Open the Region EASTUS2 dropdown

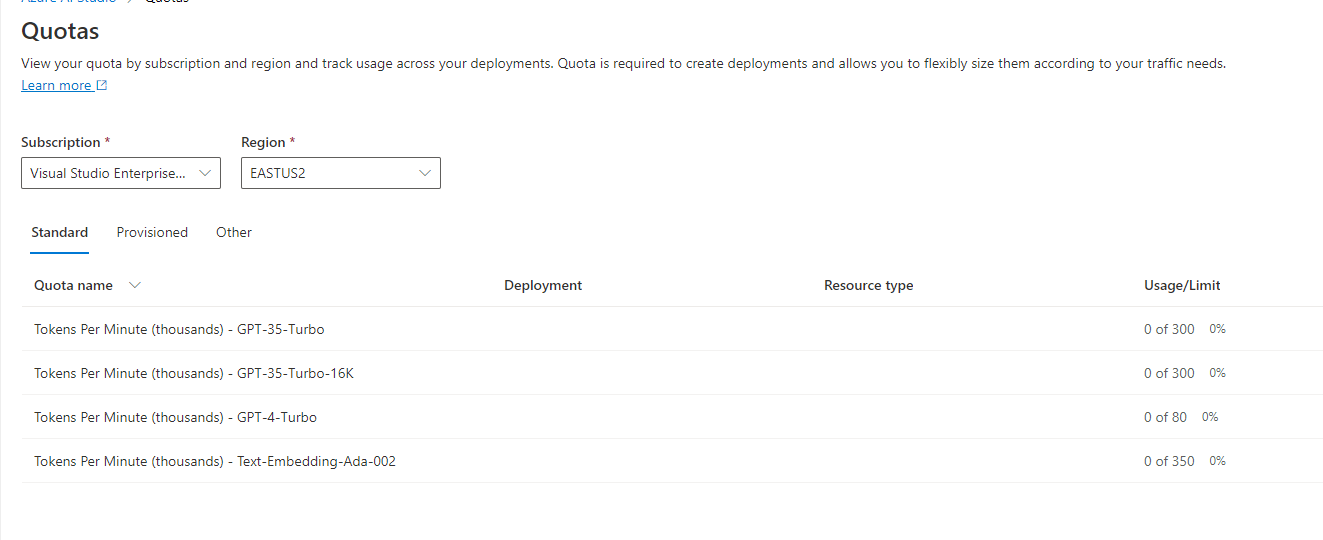[x=341, y=173]
